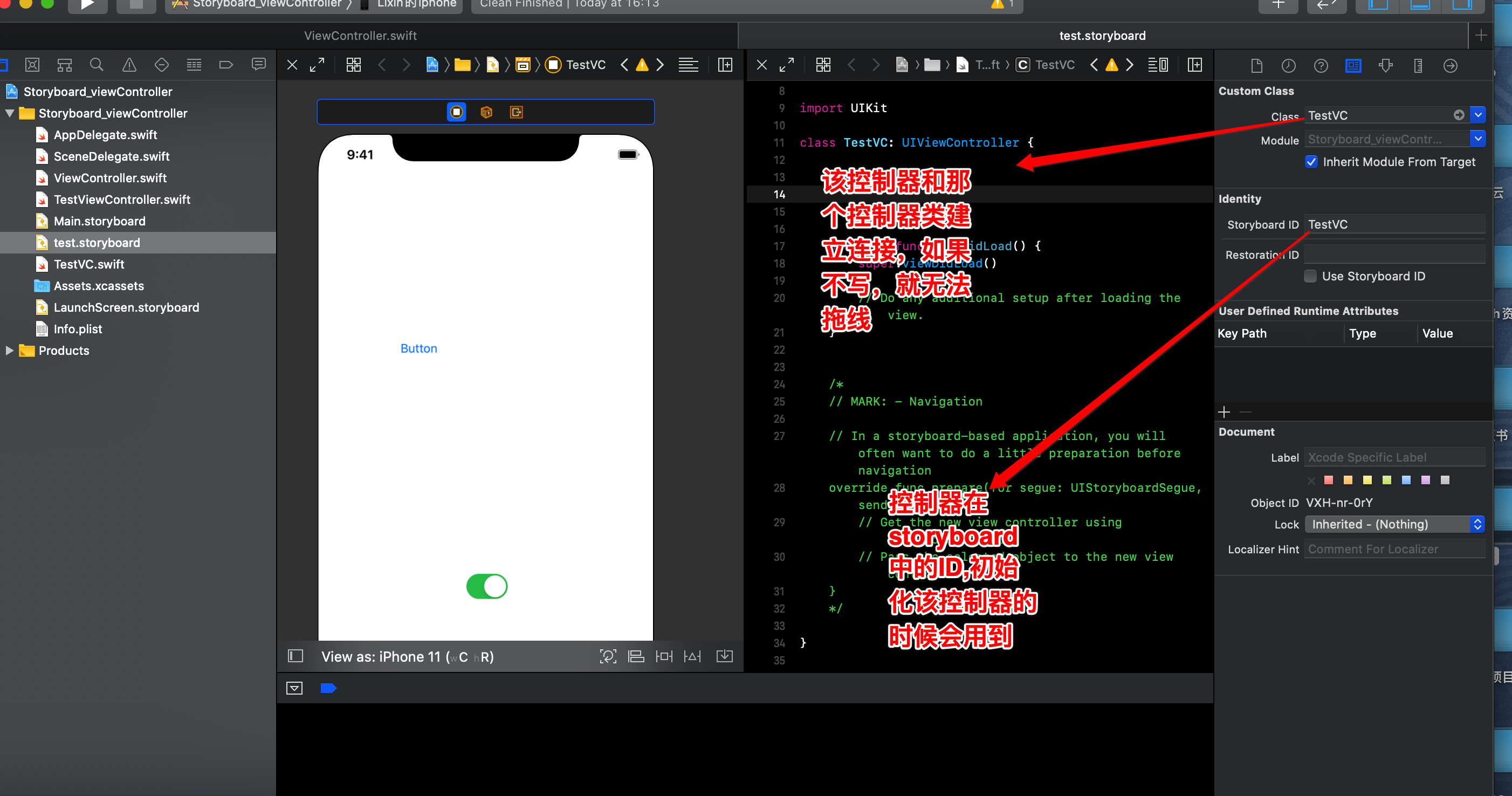Select Info.plist in the navigator
This screenshot has width=1512, height=796.
78,329
